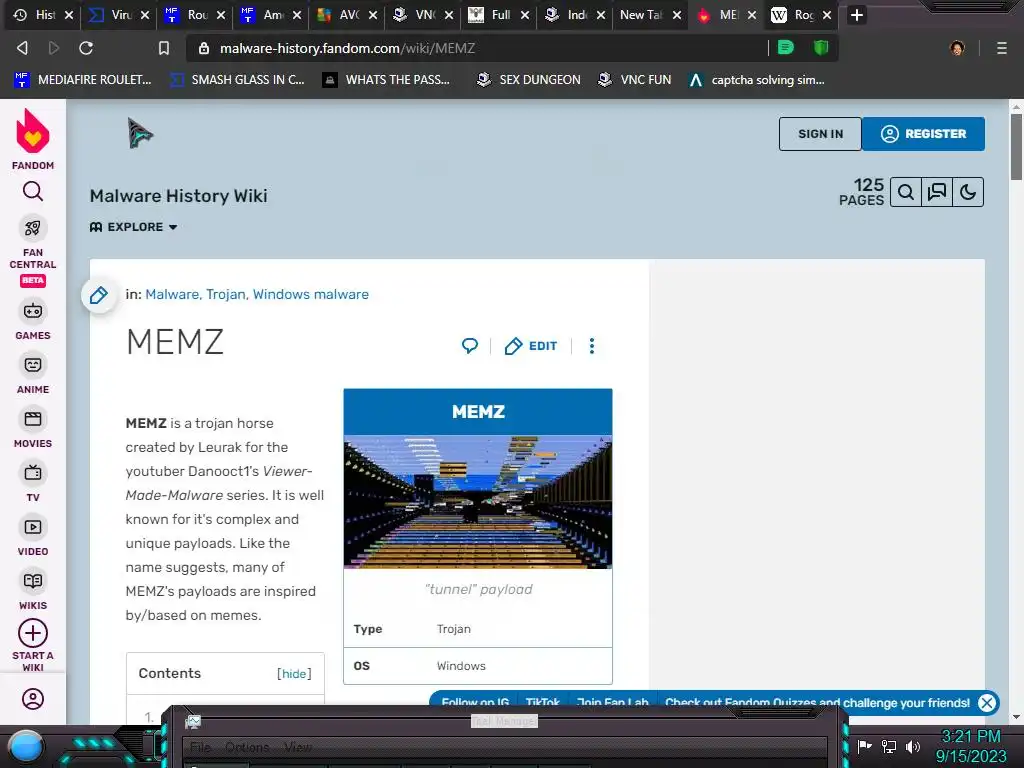Click the Register button
Image resolution: width=1024 pixels, height=768 pixels.
pos(923,134)
